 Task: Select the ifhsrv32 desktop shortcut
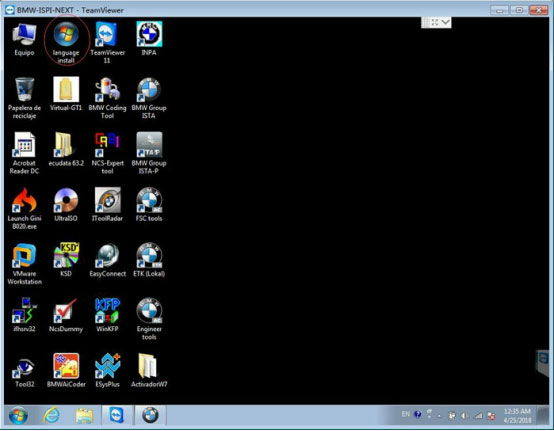tap(24, 315)
